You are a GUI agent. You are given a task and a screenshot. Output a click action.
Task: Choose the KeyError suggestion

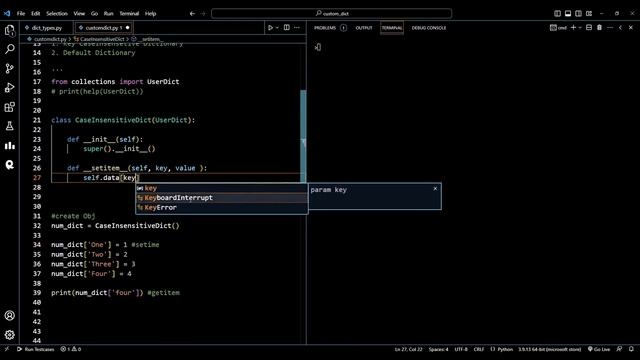pos(222,207)
